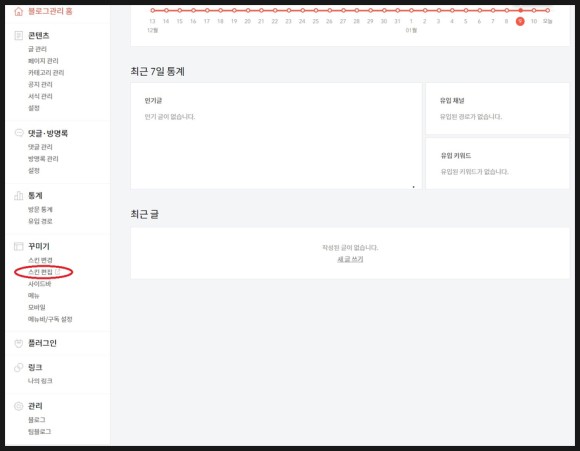
Task: Click the 유입 채널 panel title
Action: click(452, 101)
